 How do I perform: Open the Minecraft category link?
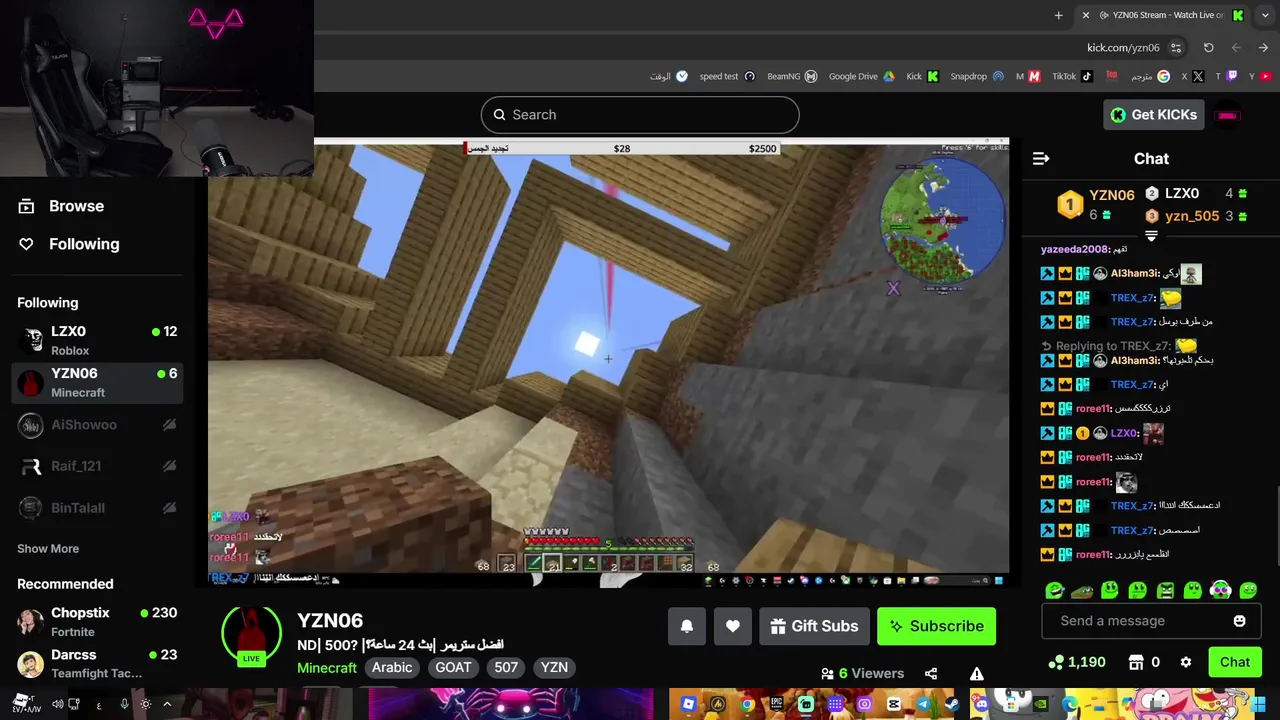coord(327,668)
